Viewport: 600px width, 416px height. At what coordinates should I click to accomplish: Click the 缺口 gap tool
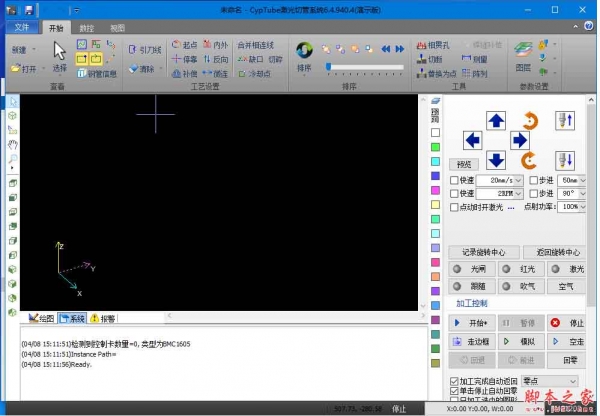[251, 59]
